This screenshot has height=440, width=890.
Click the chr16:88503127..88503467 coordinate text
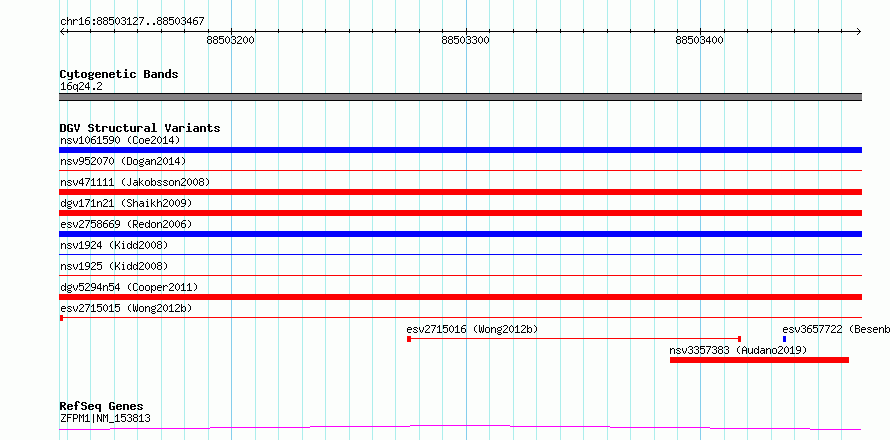[x=132, y=22]
